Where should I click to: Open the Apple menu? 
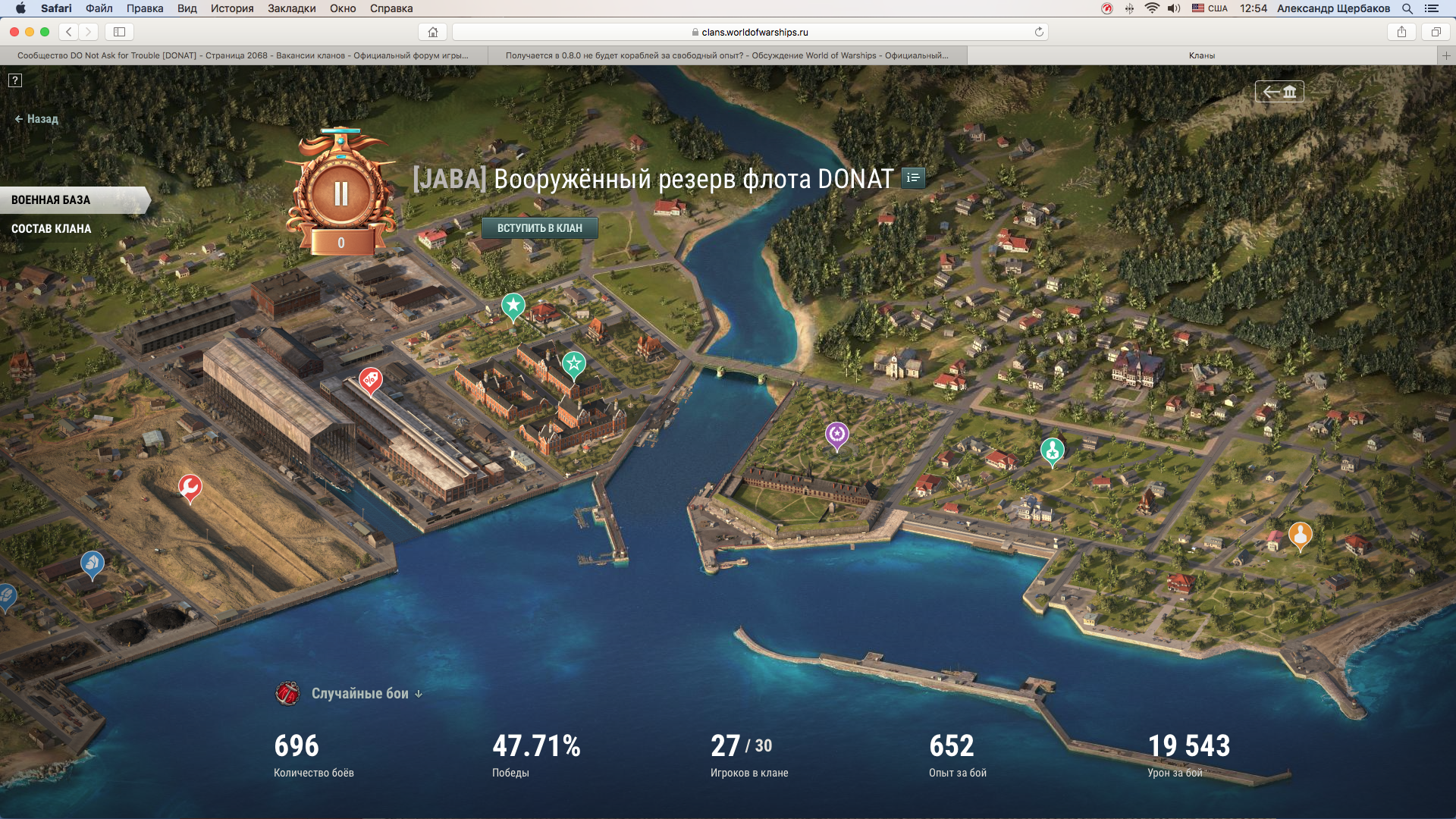tap(20, 8)
